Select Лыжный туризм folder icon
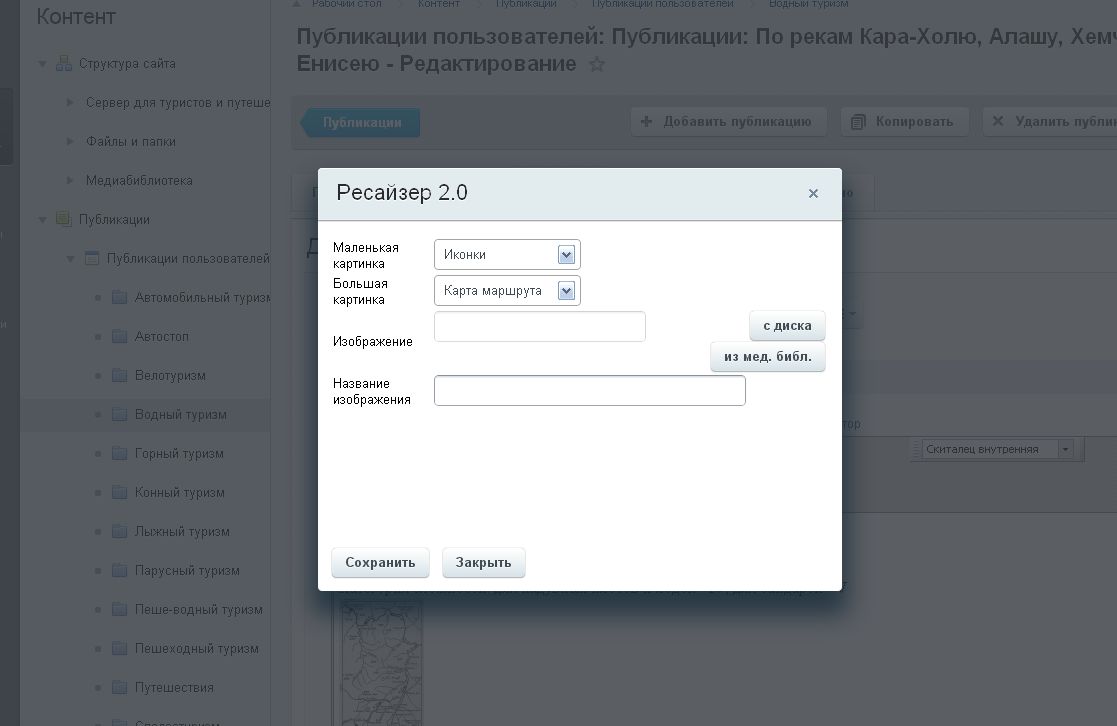This screenshot has height=726, width=1117. click(x=120, y=531)
